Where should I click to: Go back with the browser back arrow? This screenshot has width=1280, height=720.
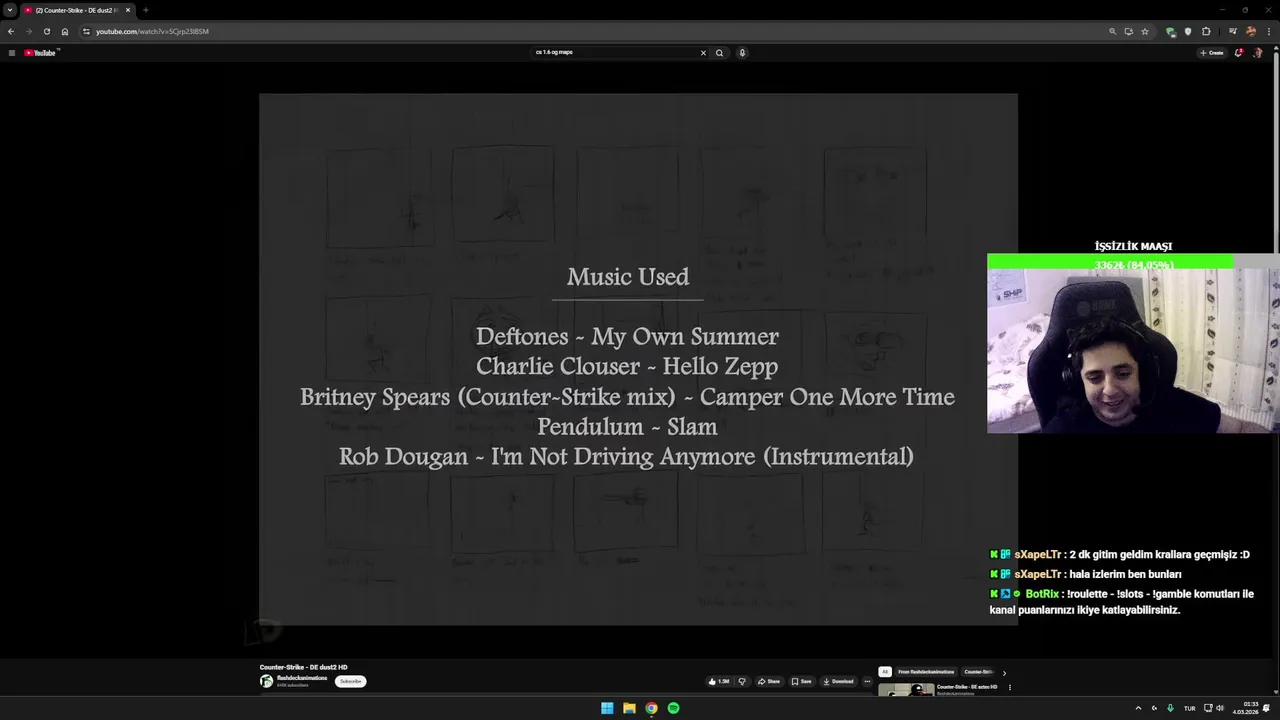(11, 31)
